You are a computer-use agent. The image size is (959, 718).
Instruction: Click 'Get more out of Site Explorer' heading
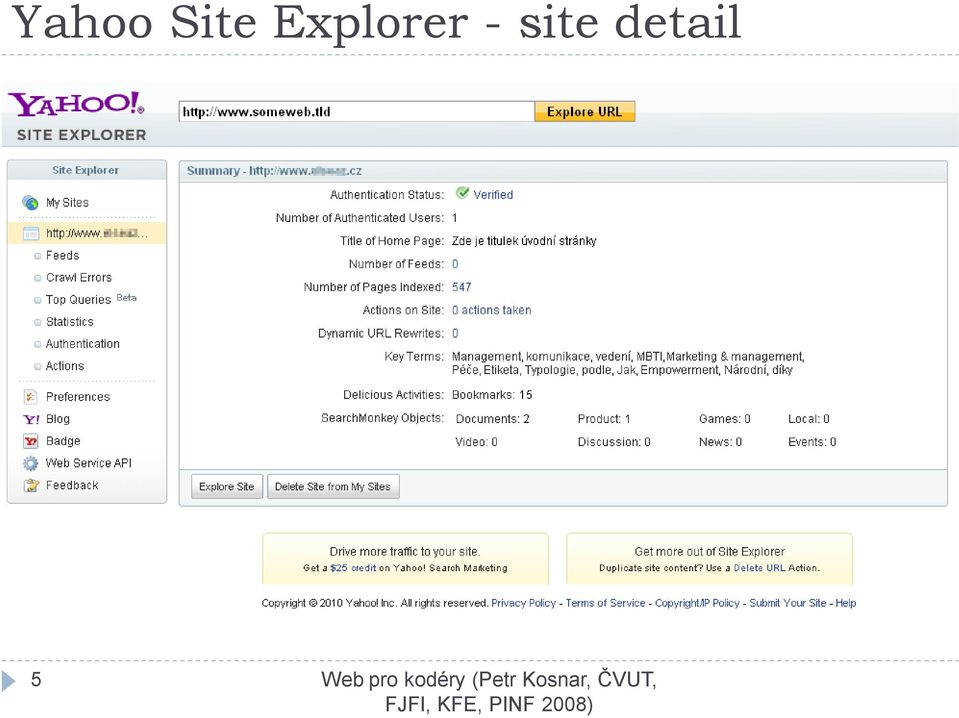coord(709,552)
